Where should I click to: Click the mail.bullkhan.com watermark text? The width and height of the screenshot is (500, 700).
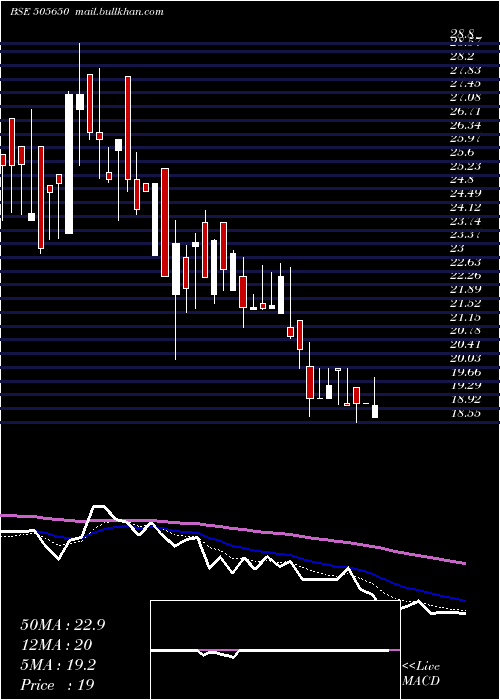(118, 12)
